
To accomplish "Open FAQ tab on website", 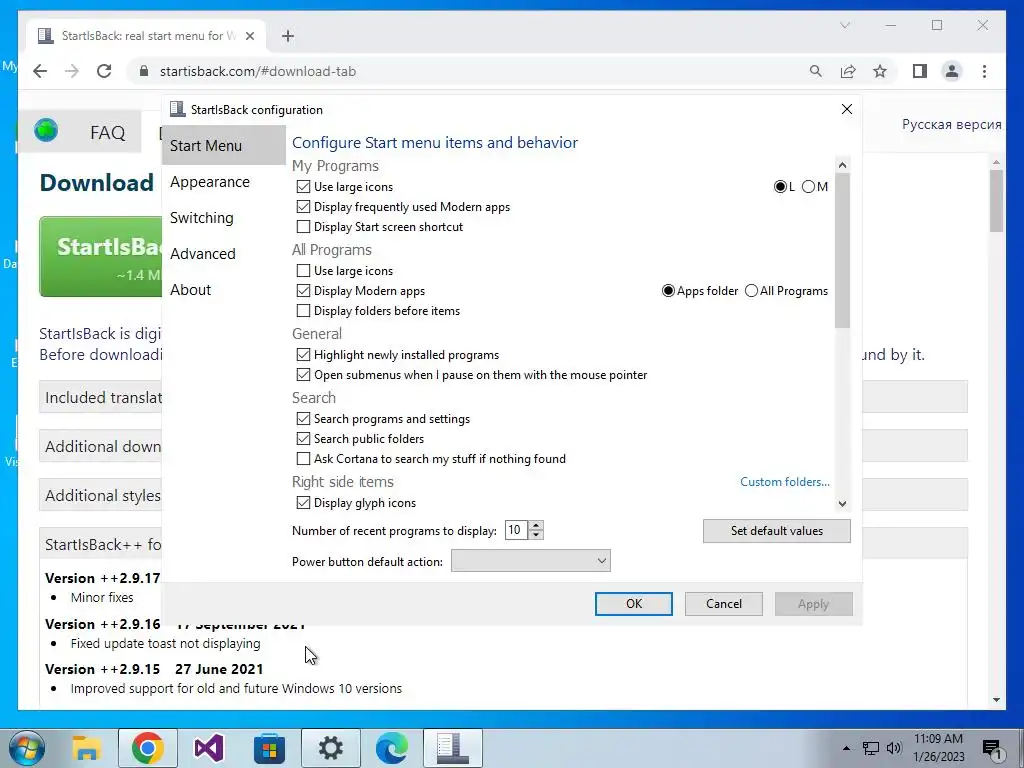I will (x=108, y=133).
